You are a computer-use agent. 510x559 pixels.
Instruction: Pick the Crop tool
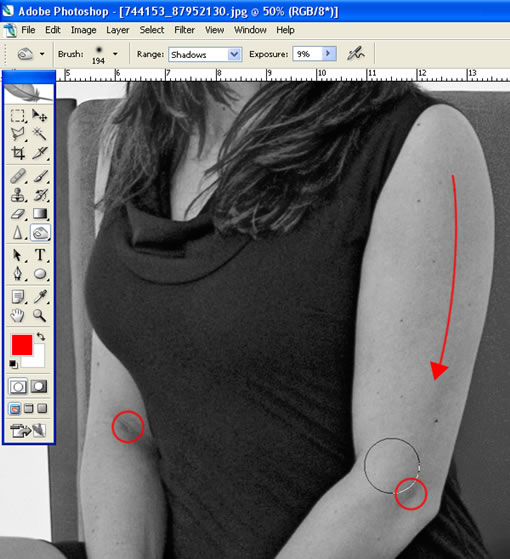[17, 153]
